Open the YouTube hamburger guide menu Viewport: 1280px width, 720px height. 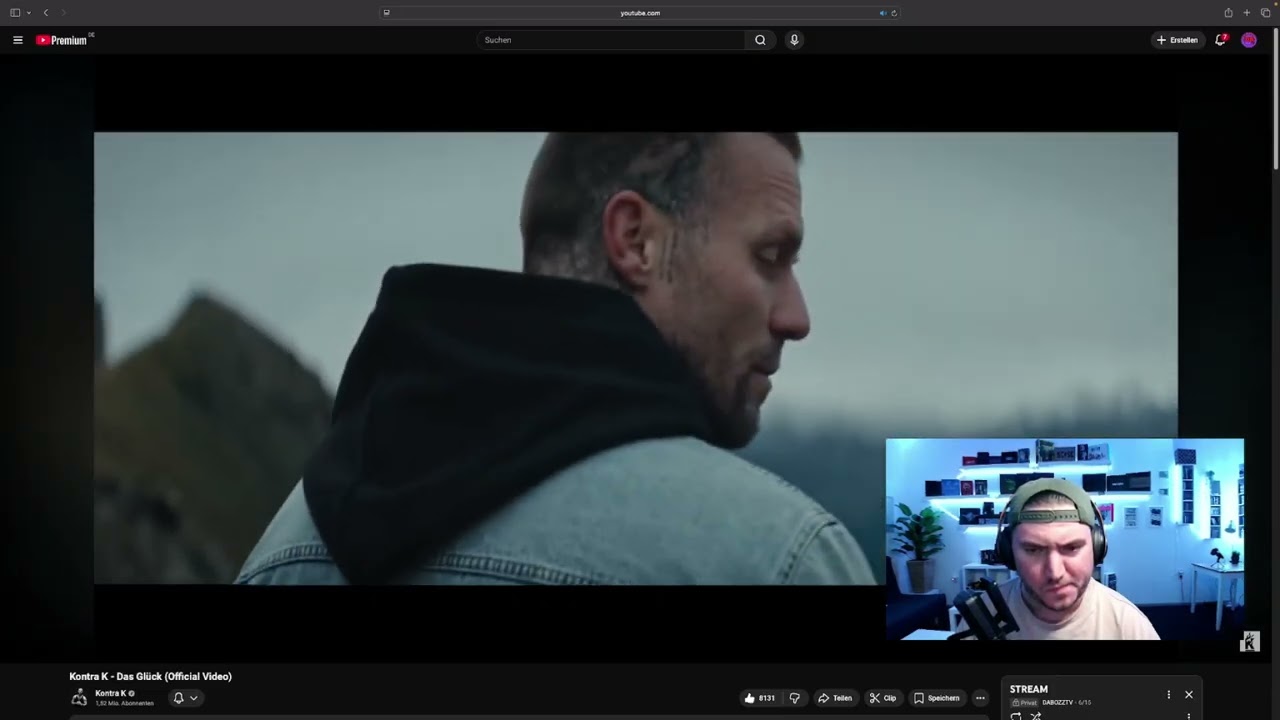click(18, 40)
